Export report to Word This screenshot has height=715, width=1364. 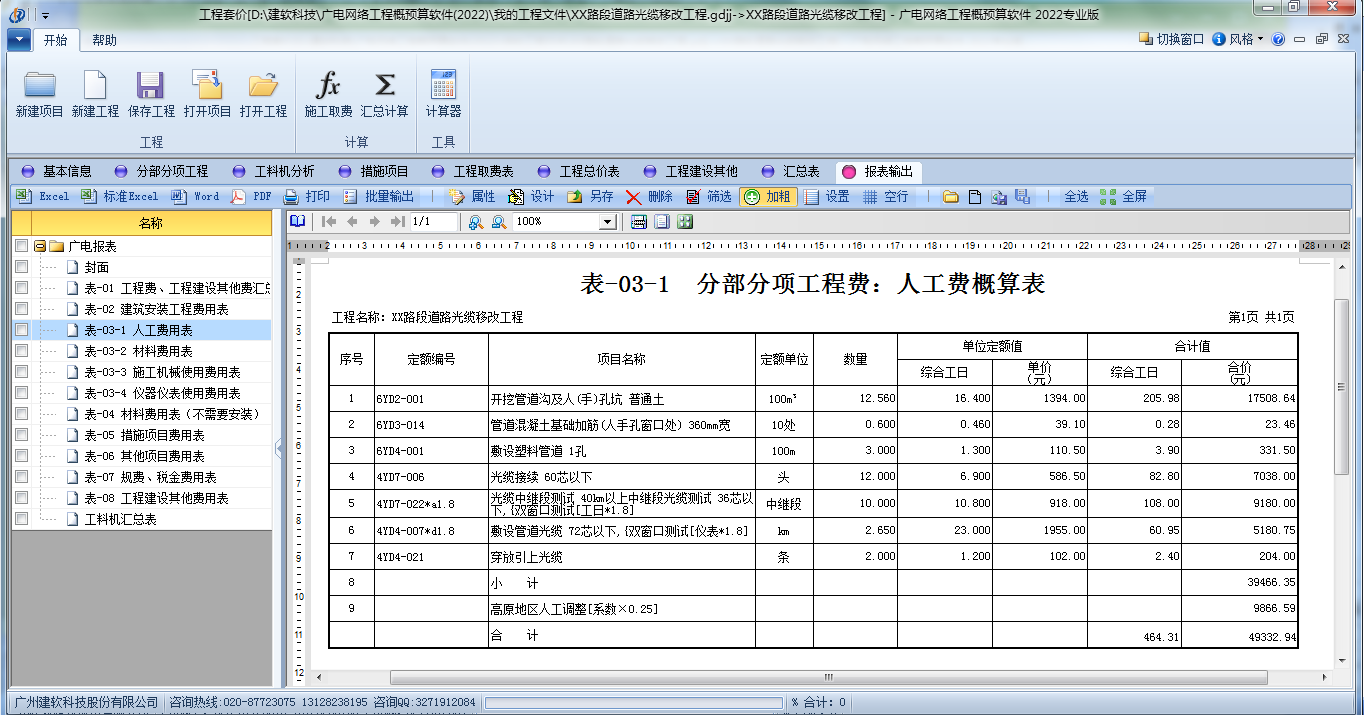point(195,197)
